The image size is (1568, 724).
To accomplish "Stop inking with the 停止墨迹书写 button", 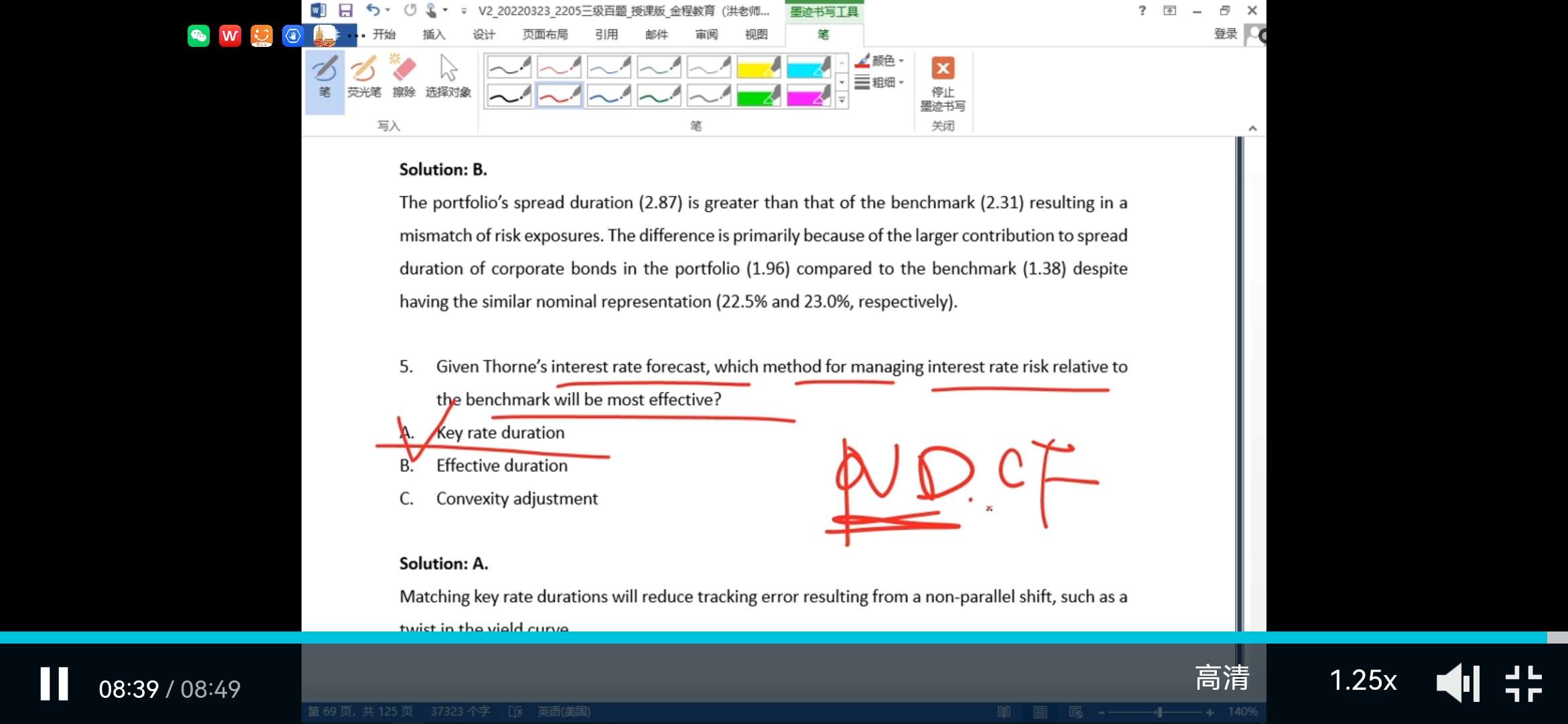I will [943, 84].
